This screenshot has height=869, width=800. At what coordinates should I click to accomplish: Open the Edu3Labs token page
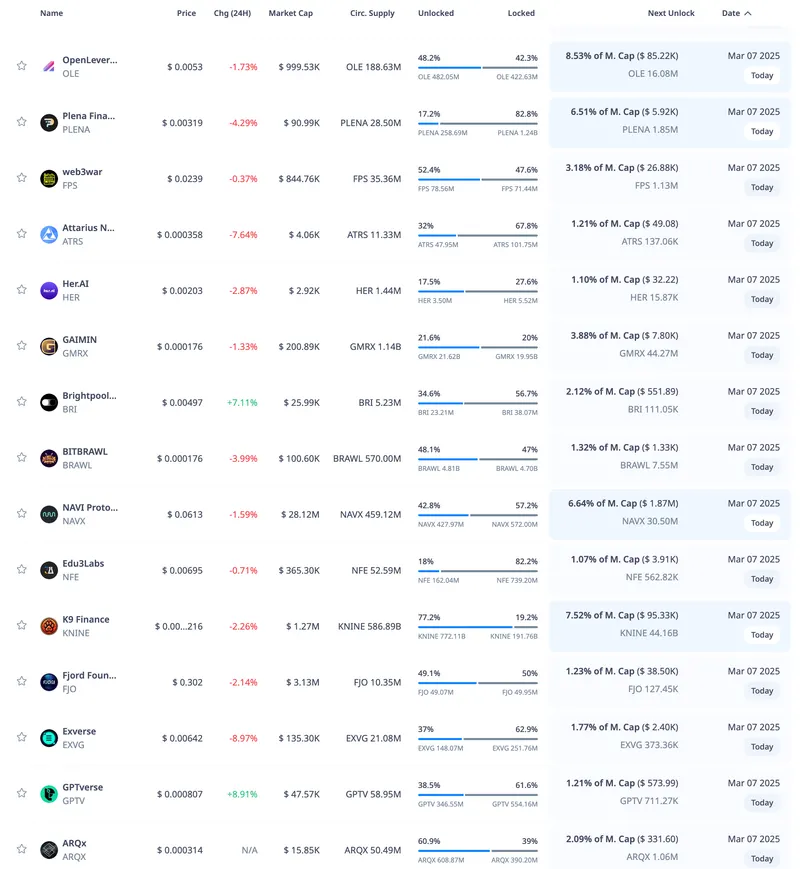(x=83, y=564)
